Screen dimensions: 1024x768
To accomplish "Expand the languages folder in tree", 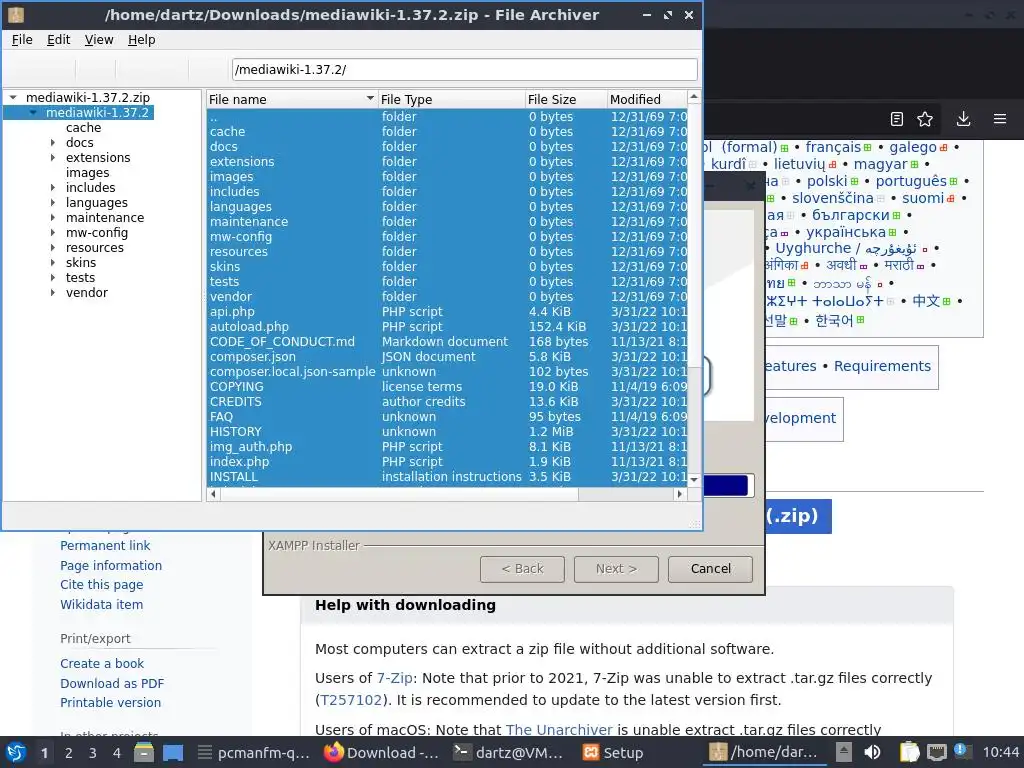I will tap(53, 202).
